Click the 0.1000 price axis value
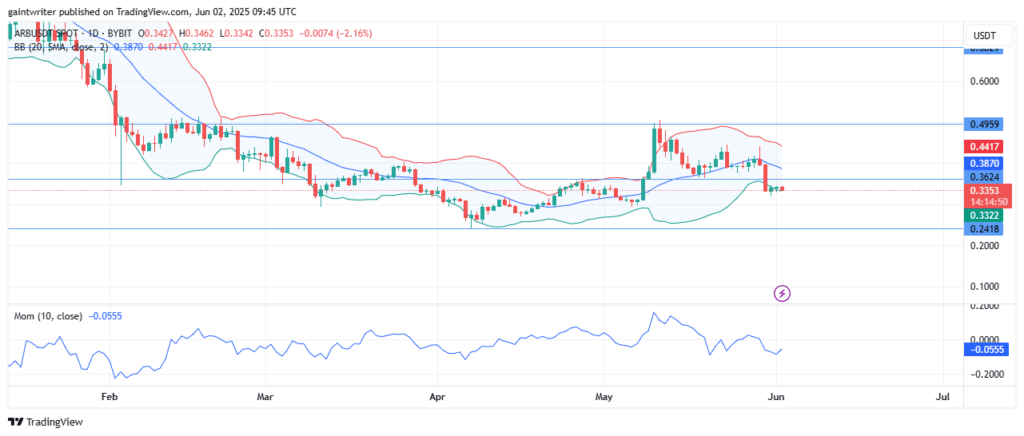 [987, 287]
